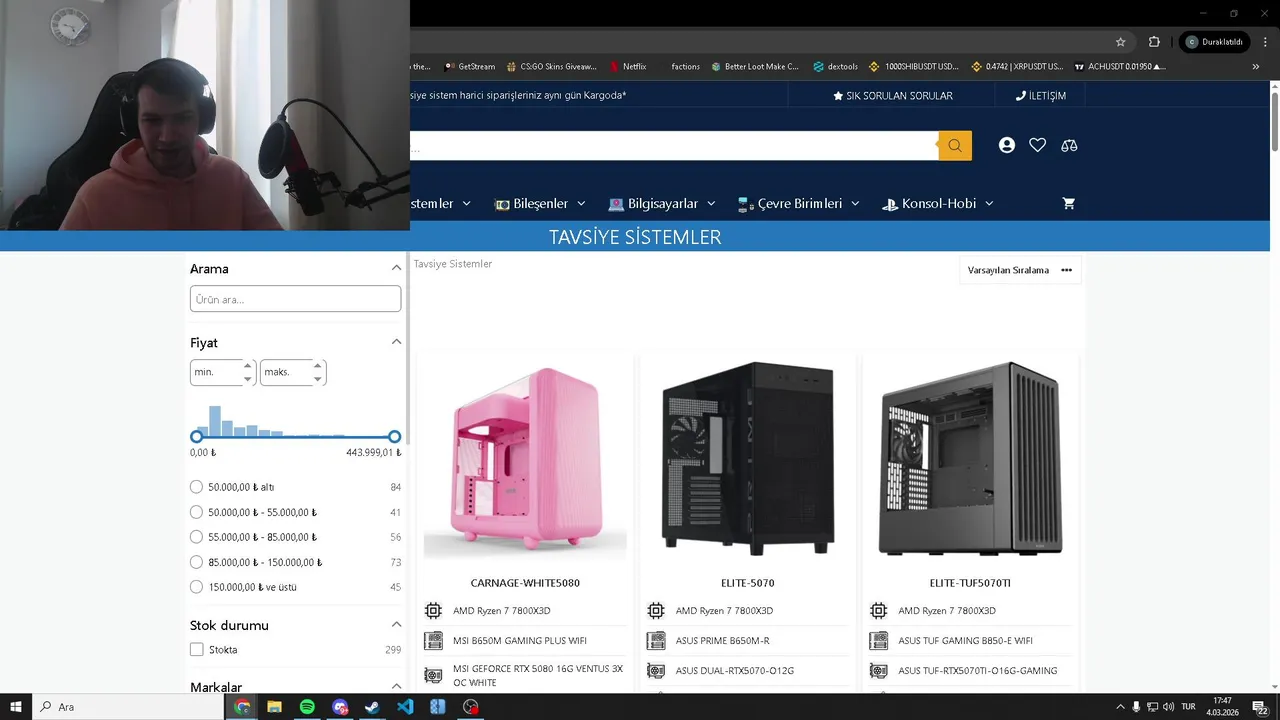The height and width of the screenshot is (720, 1280).
Task: Grab the minimum price slider handle
Action: [197, 437]
